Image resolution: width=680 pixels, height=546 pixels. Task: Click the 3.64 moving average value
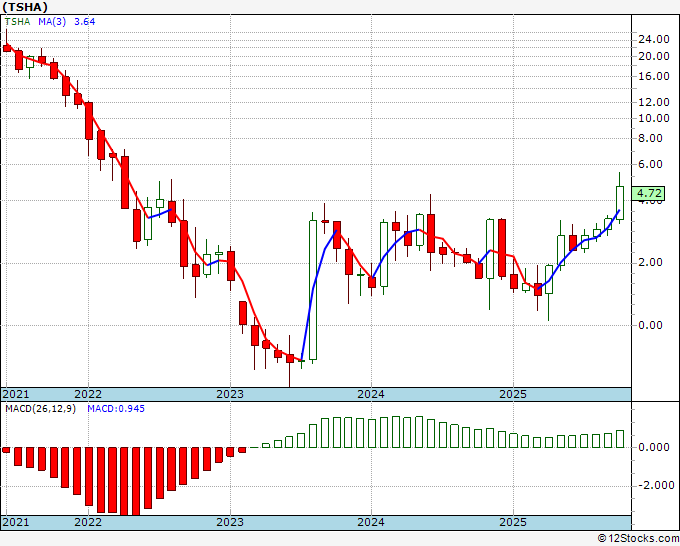tap(85, 22)
